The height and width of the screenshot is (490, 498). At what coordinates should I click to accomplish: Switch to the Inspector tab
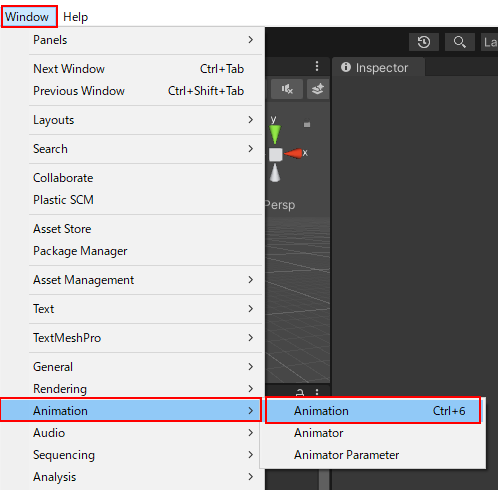coord(378,68)
